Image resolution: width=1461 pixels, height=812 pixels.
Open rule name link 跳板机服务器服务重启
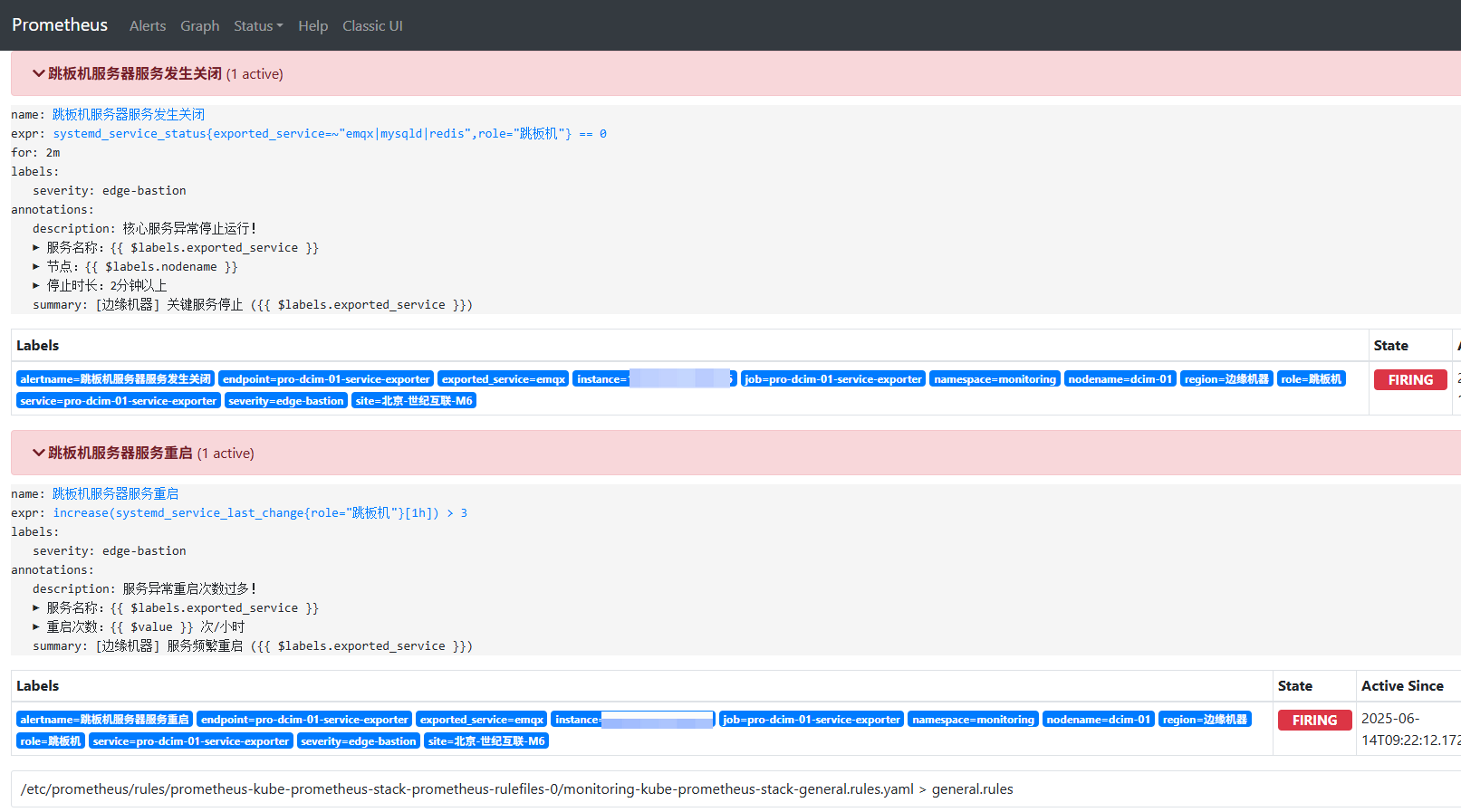[x=115, y=494]
